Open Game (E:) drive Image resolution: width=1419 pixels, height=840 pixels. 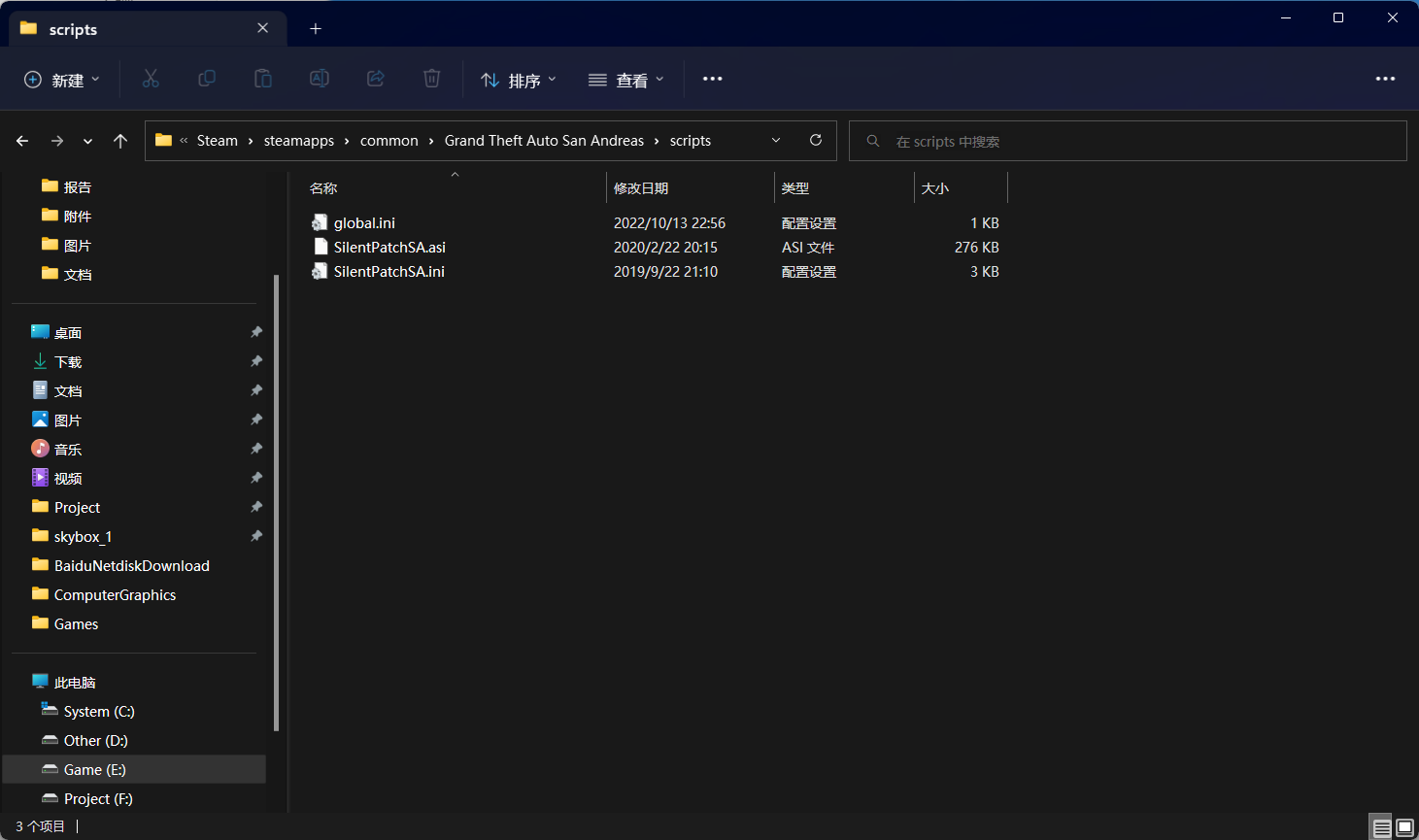(x=134, y=770)
